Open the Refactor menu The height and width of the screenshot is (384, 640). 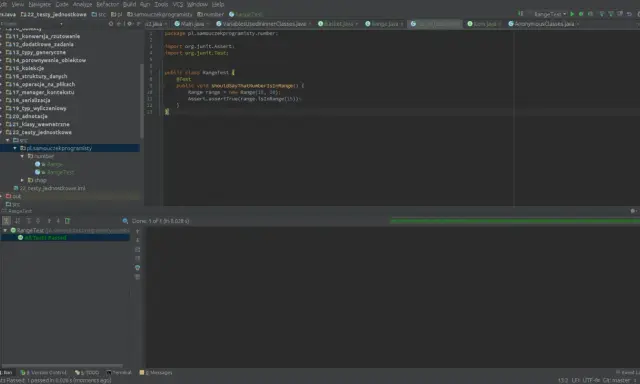[107, 4]
